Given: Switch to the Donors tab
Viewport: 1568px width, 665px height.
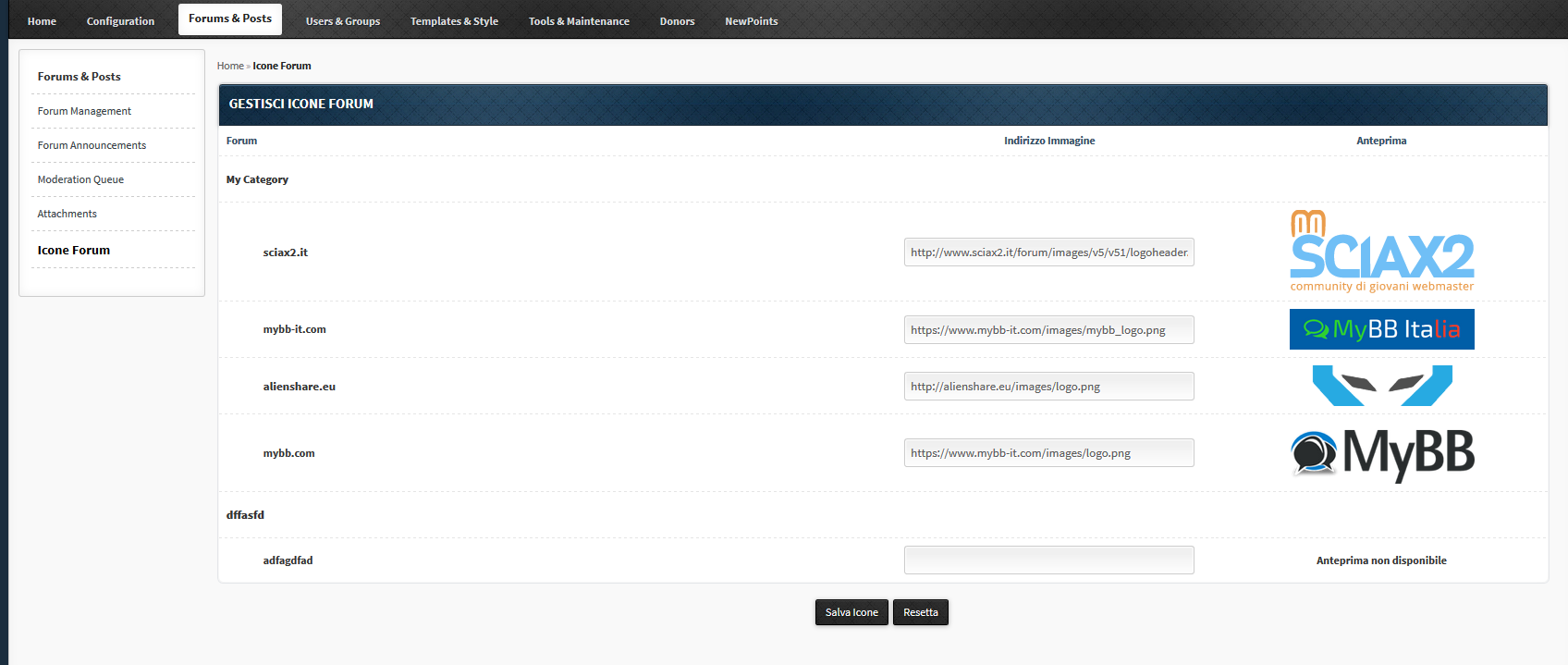Looking at the screenshot, I should (x=677, y=21).
